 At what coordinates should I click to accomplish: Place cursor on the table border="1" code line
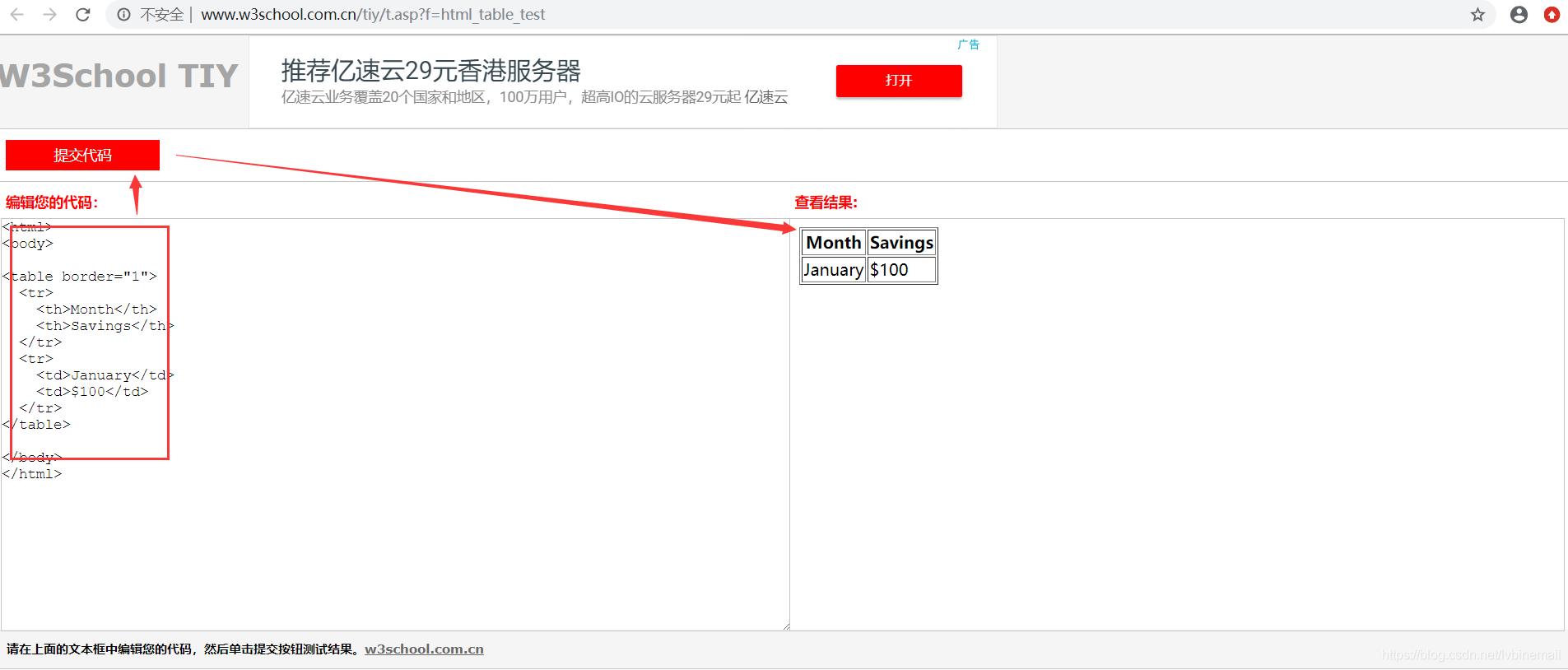pos(80,277)
